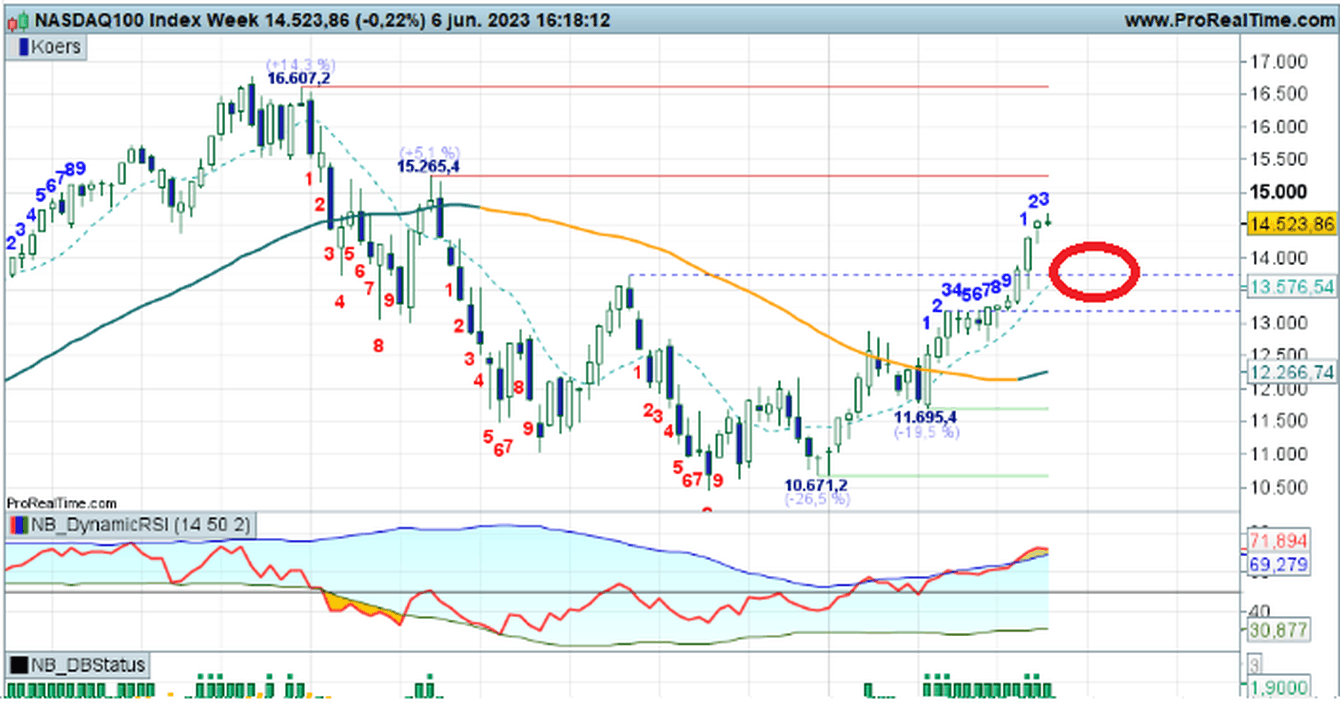Select the 10.671,2 bottom price annotation

click(816, 485)
